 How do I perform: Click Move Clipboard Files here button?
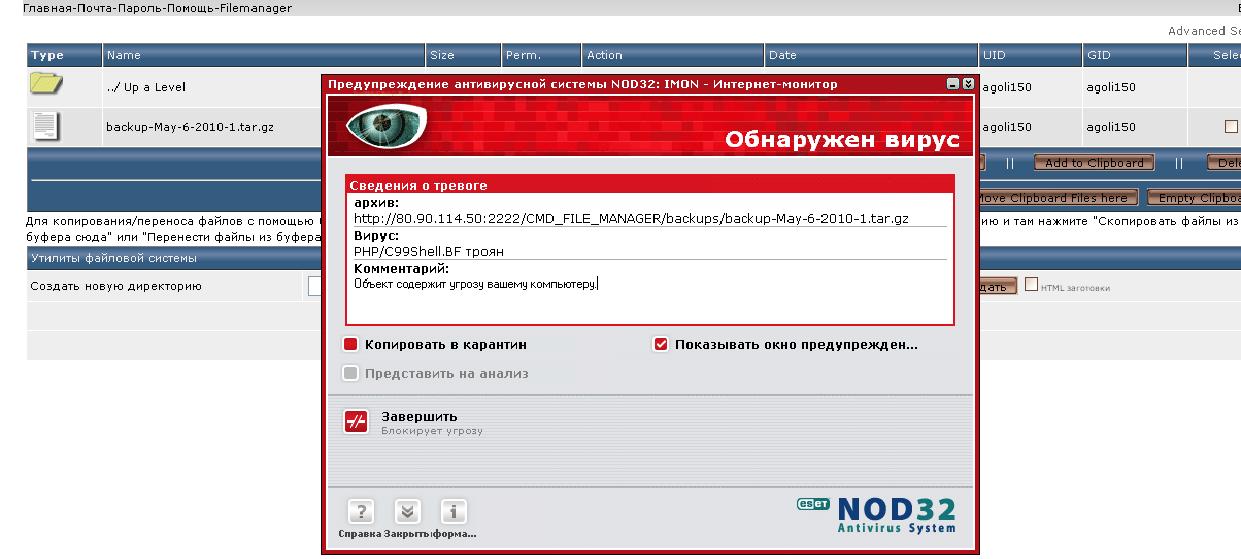coord(1058,198)
